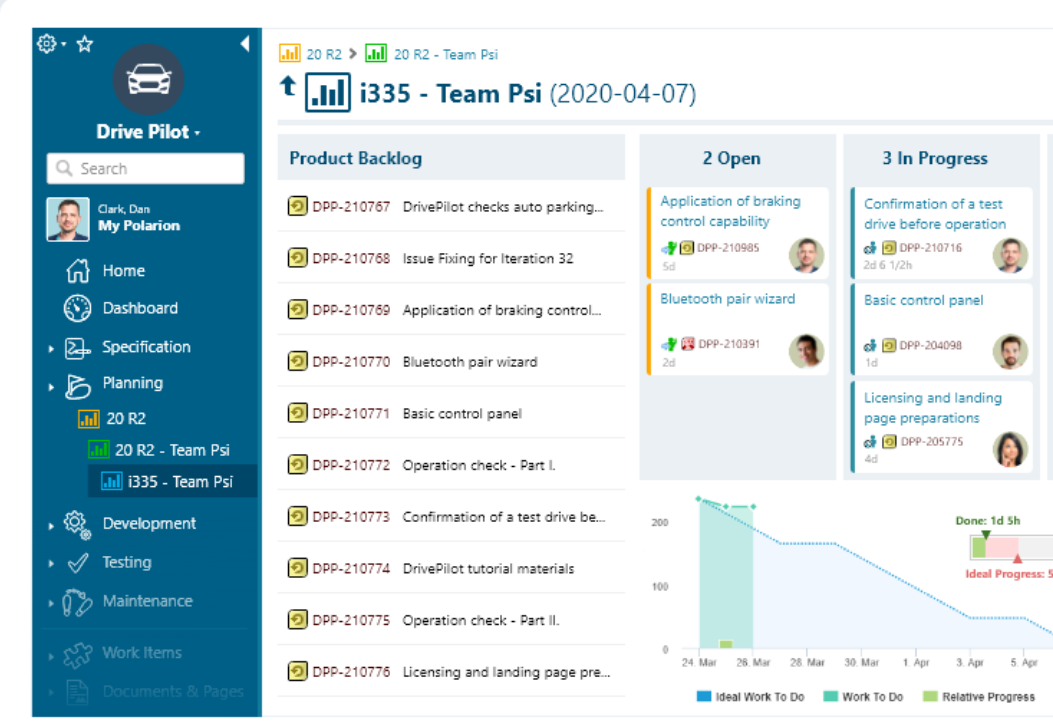Screen dimensions: 1053x722
Task: Expand the Work Items tree node
Action: click(x=51, y=656)
